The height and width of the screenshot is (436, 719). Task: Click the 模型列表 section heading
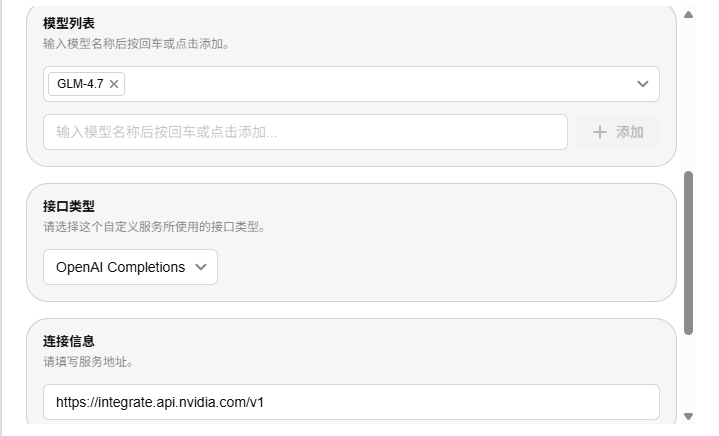click(x=70, y=23)
